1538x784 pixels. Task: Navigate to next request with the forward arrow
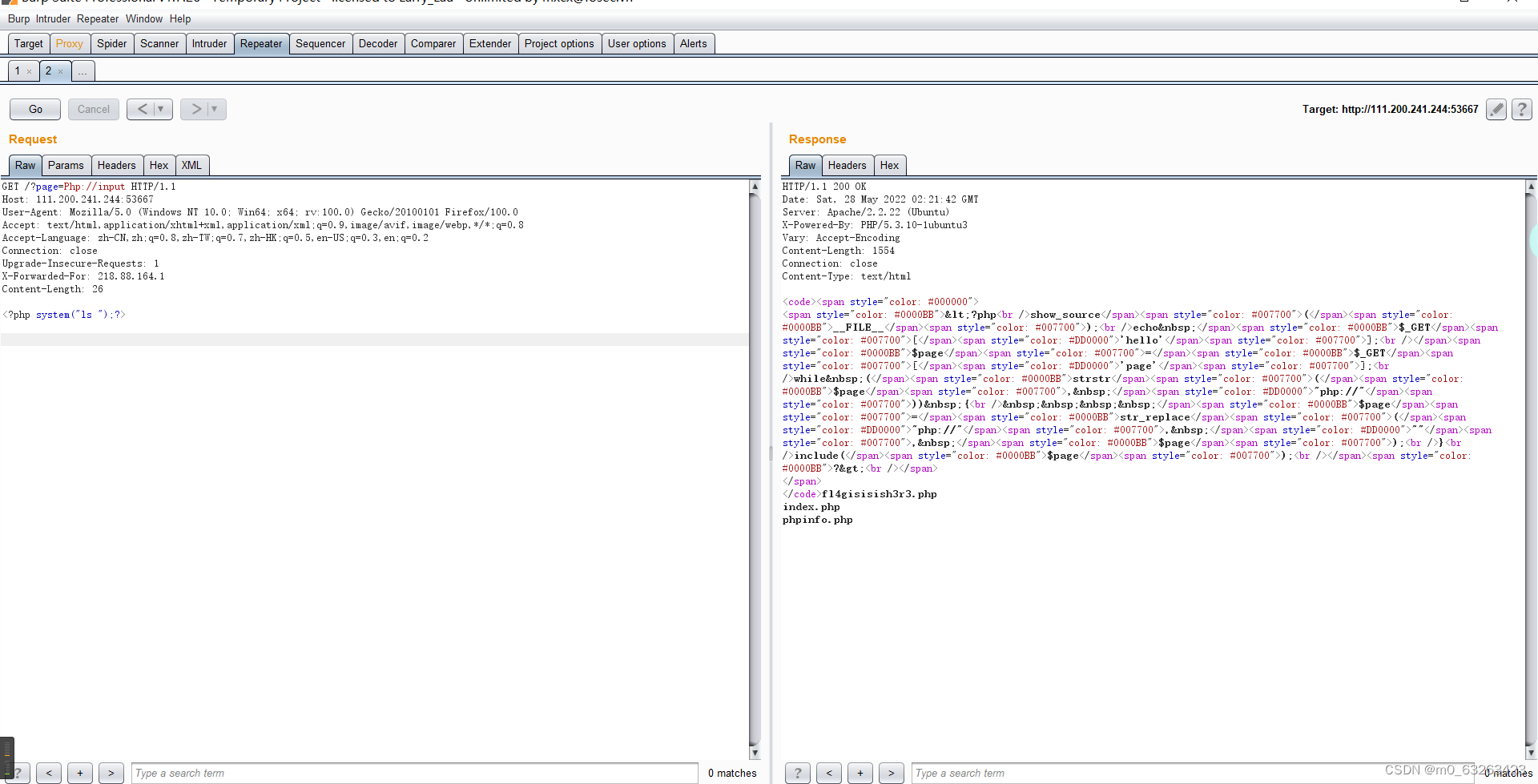click(197, 109)
